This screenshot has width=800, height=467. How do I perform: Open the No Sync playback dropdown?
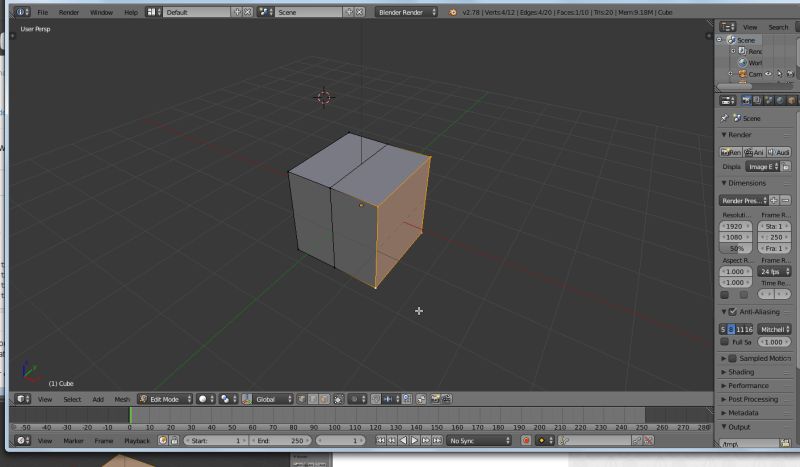(479, 440)
